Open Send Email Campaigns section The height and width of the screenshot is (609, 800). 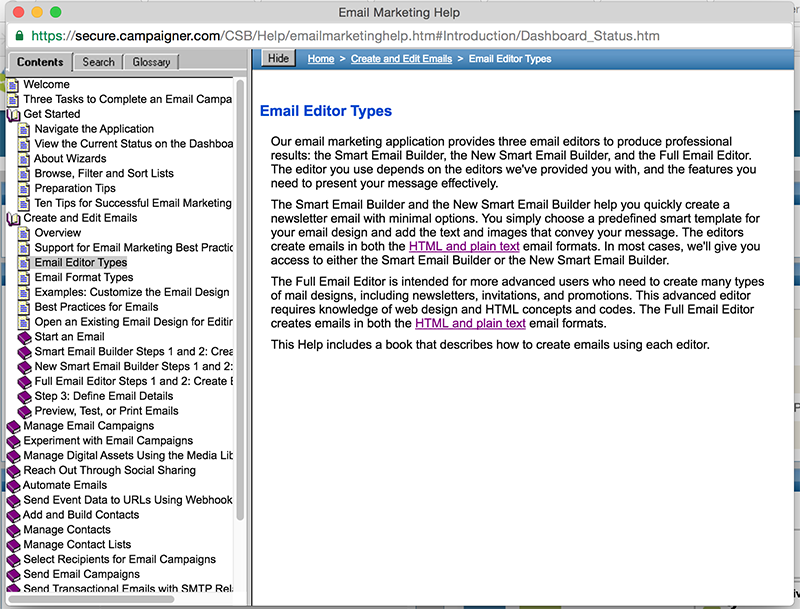82,574
